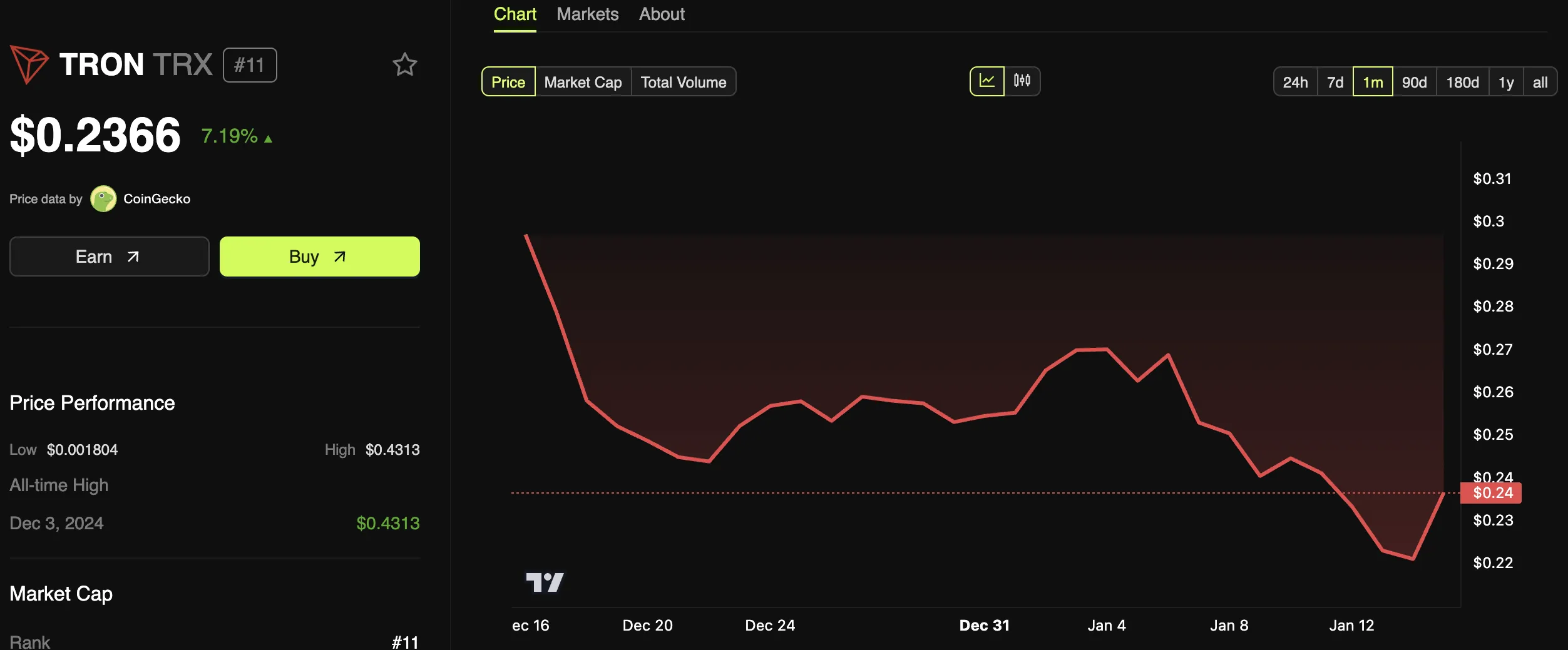Set chart range to 24h
Viewport: 1568px width, 650px height.
pyautogui.click(x=1295, y=82)
